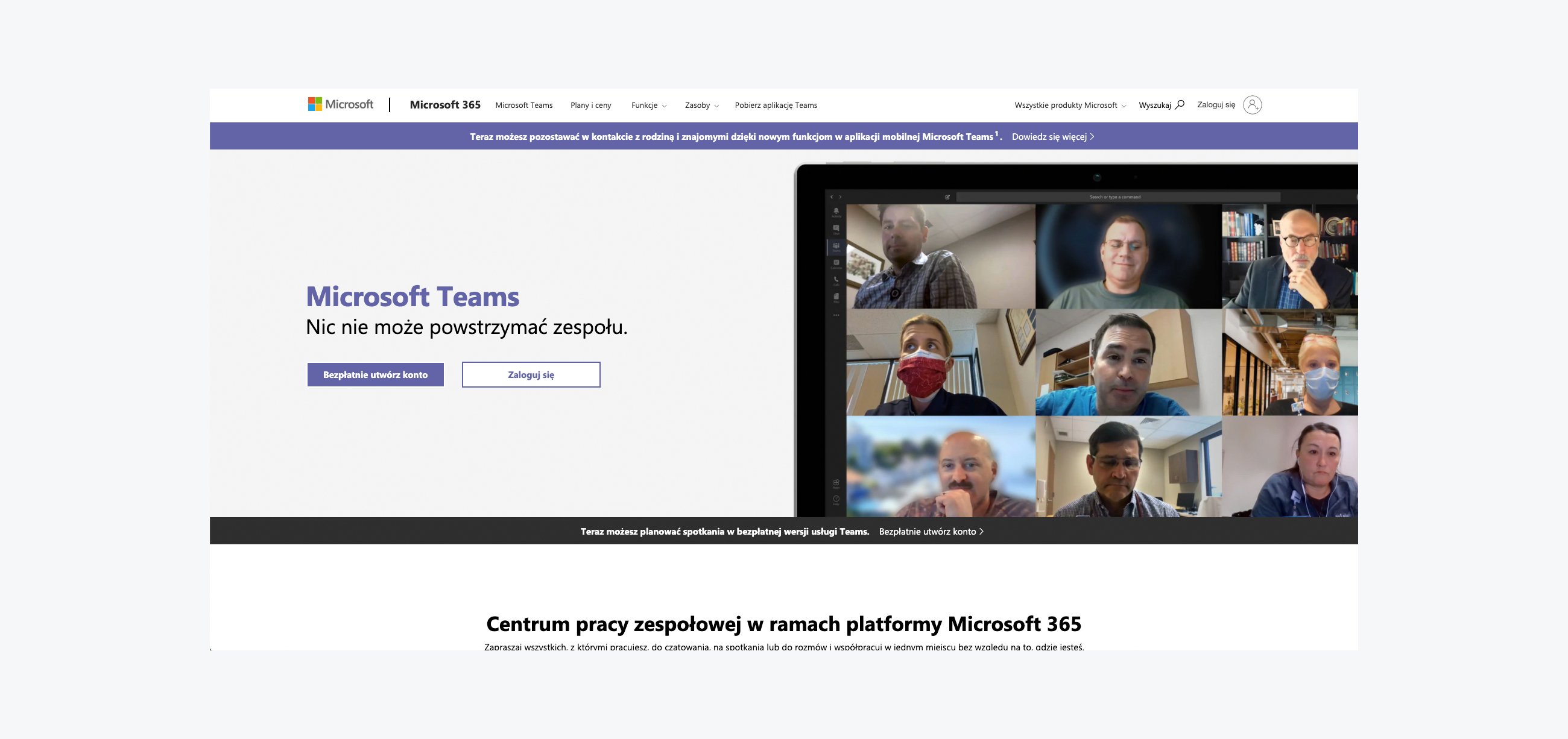Screen dimensions: 1568x739
Task: Select the Teams icon in the app sidebar
Action: 836,247
